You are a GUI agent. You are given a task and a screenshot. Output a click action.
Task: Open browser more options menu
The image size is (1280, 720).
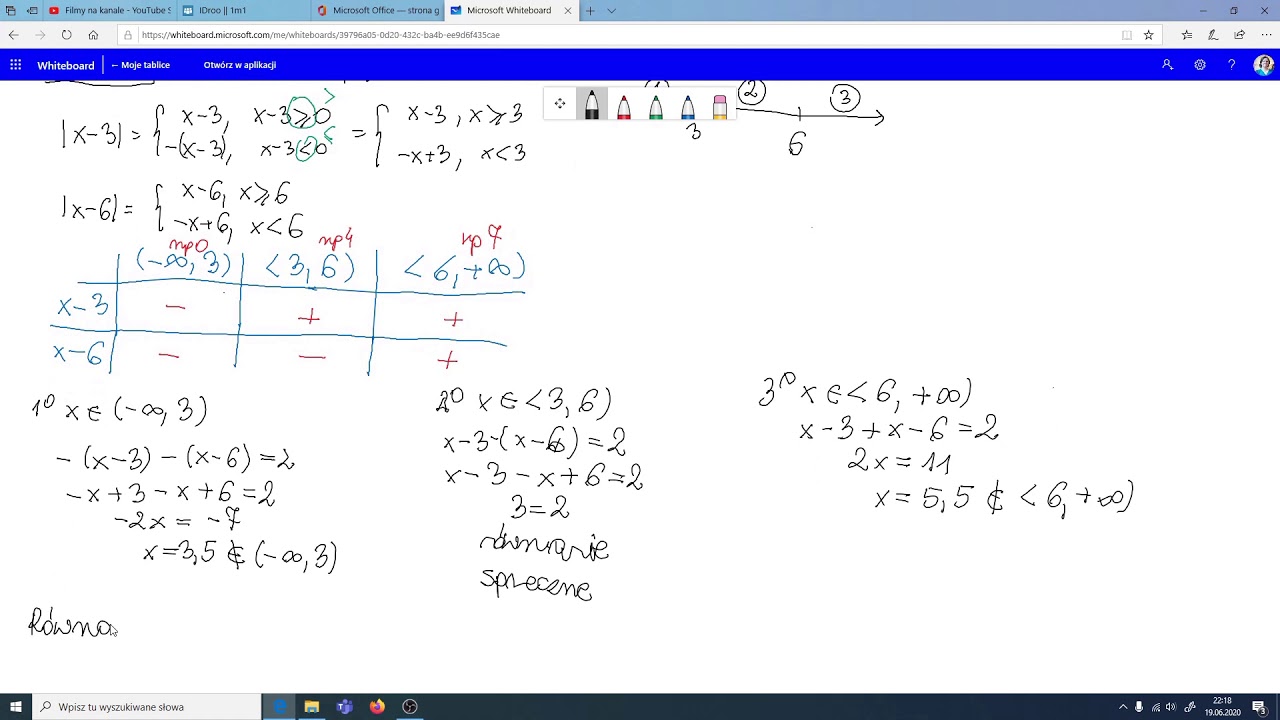tap(1265, 34)
